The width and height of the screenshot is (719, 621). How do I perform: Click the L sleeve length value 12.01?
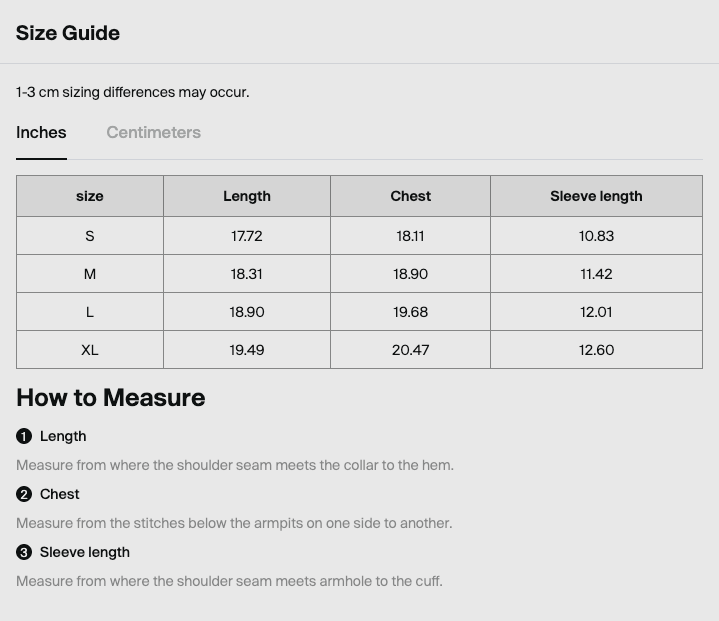click(596, 312)
